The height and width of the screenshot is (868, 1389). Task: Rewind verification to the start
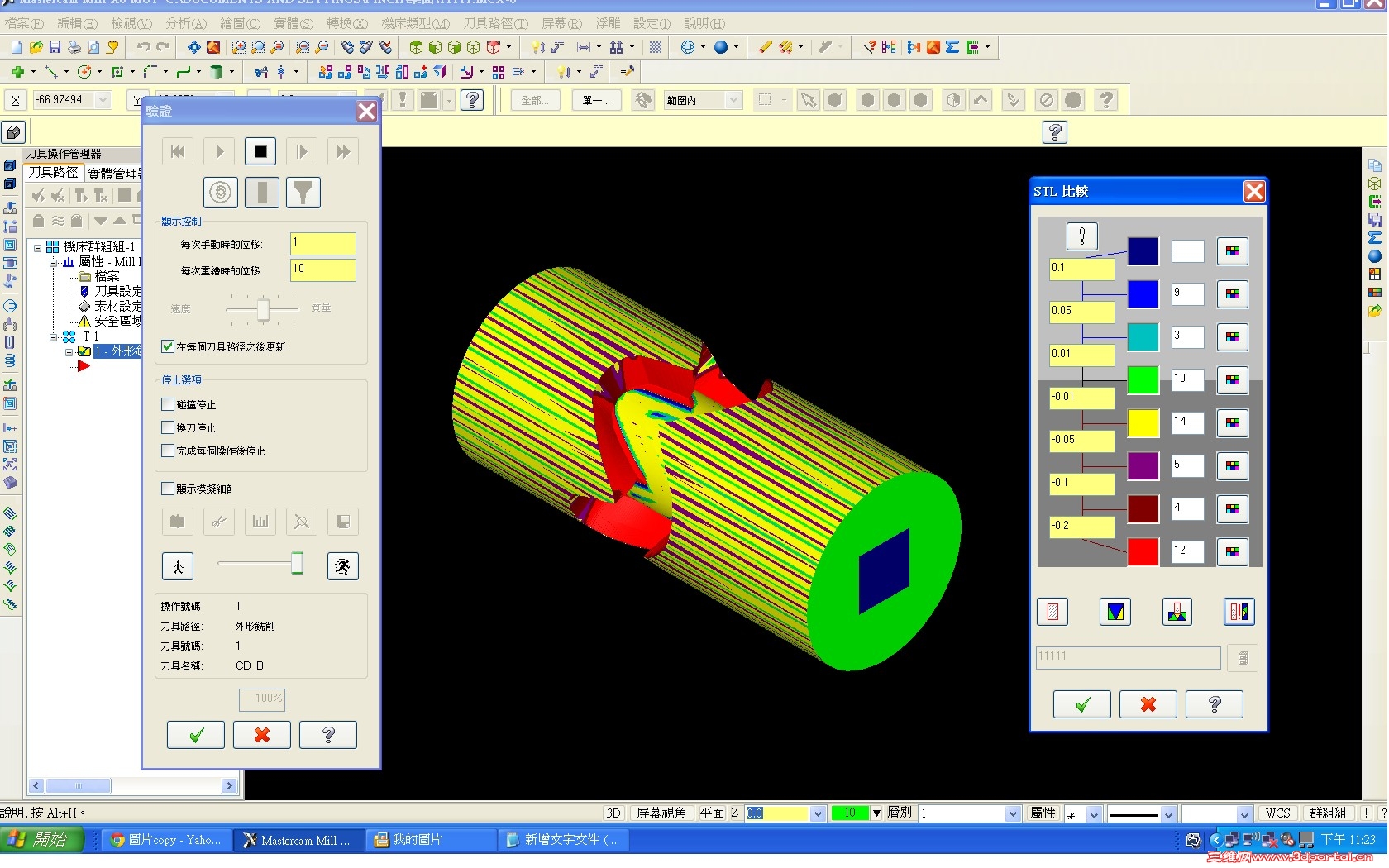tap(178, 151)
